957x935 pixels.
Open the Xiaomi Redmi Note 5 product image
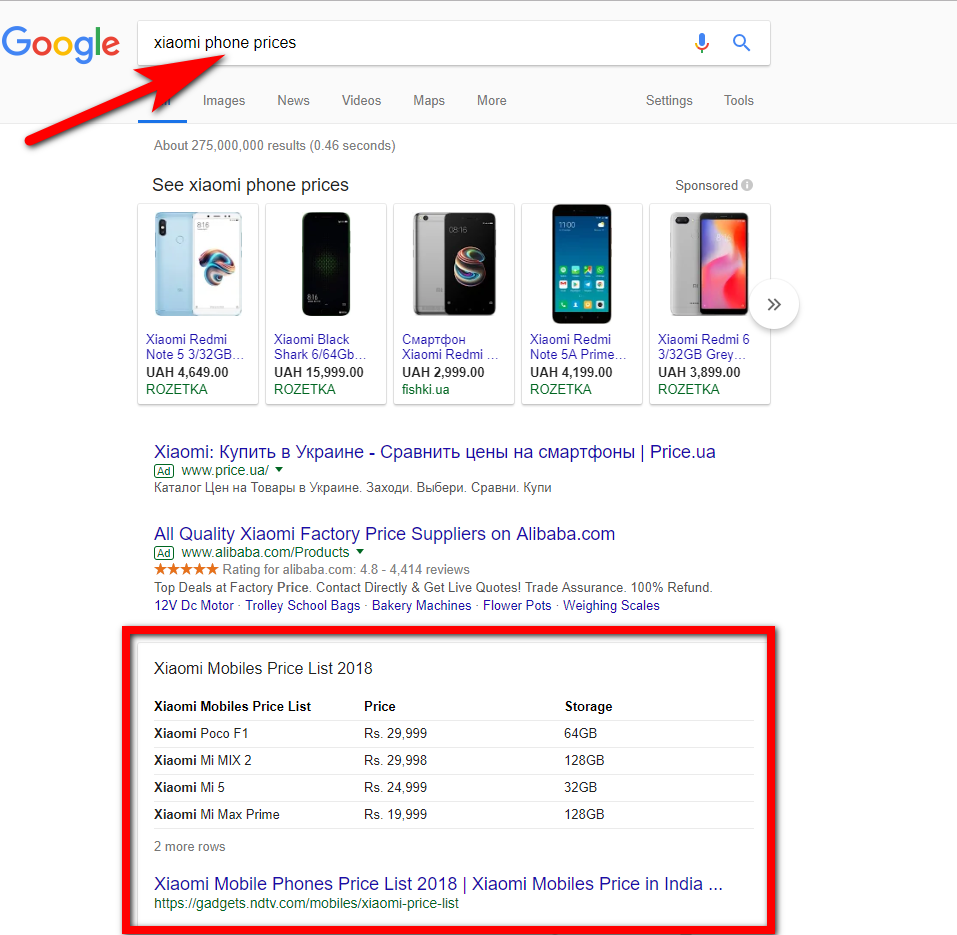(x=198, y=264)
